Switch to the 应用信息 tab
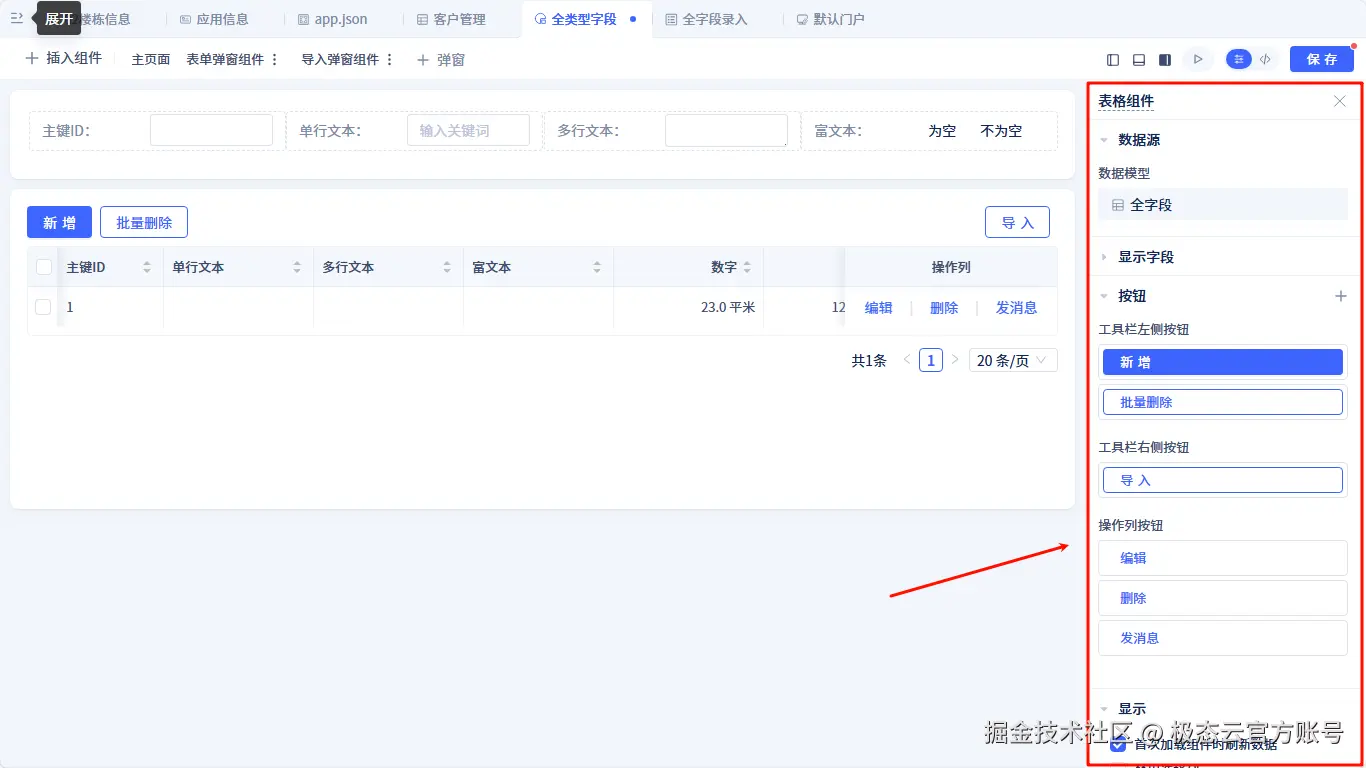The image size is (1366, 768). click(214, 19)
